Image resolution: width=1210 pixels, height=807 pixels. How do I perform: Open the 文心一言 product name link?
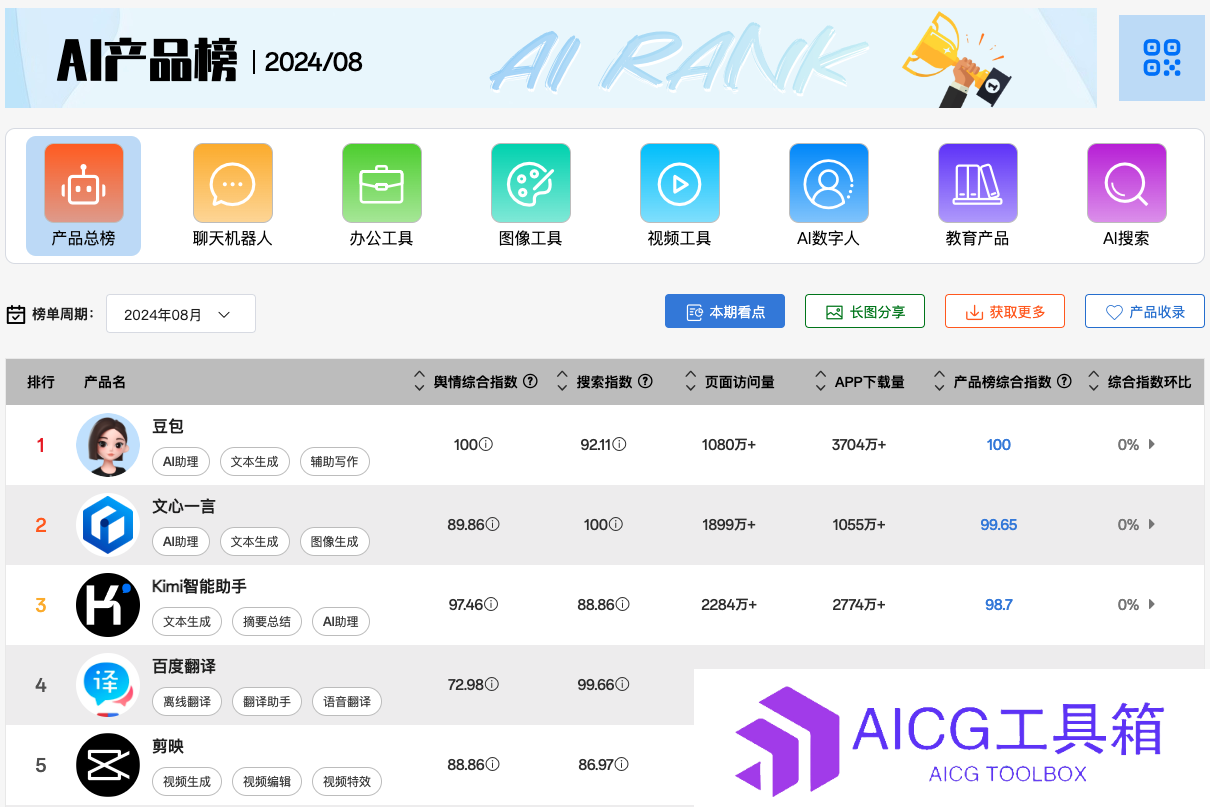pyautogui.click(x=184, y=507)
